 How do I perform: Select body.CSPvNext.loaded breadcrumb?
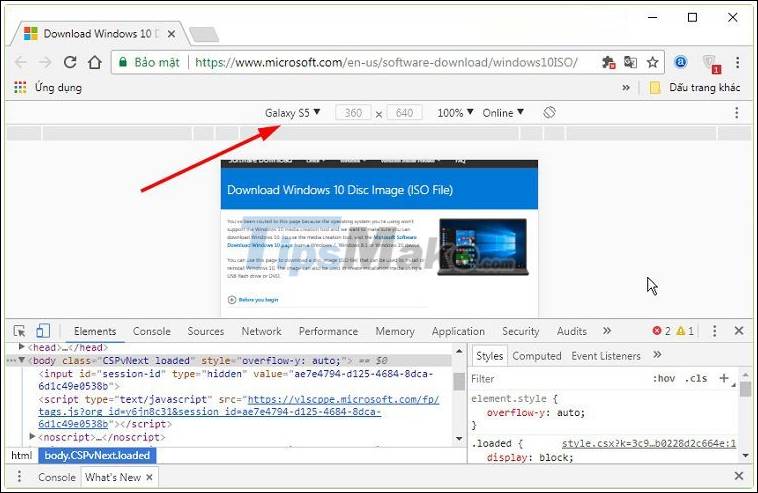[97, 455]
